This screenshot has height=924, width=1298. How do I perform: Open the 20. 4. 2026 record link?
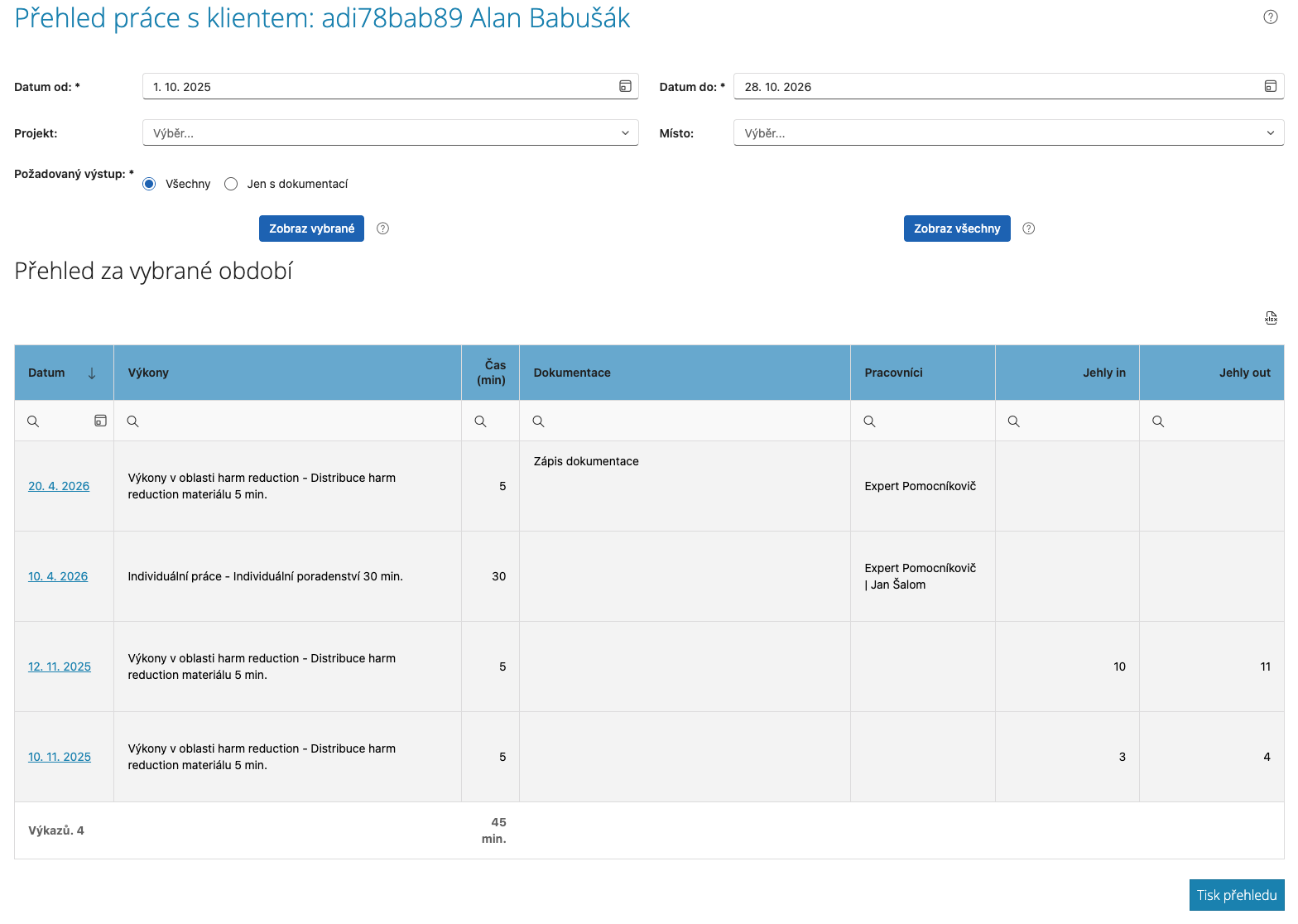(x=59, y=486)
